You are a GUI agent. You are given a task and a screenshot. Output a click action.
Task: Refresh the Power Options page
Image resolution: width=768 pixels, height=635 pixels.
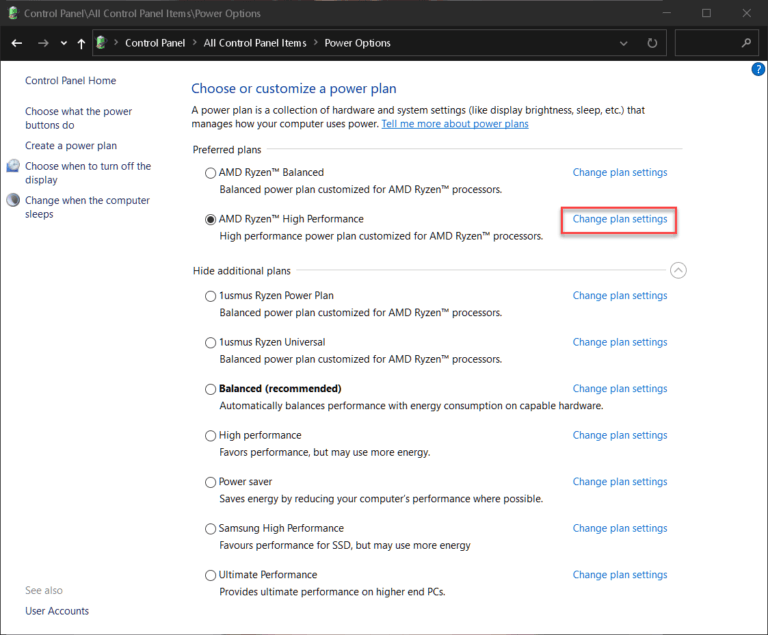pyautogui.click(x=652, y=43)
